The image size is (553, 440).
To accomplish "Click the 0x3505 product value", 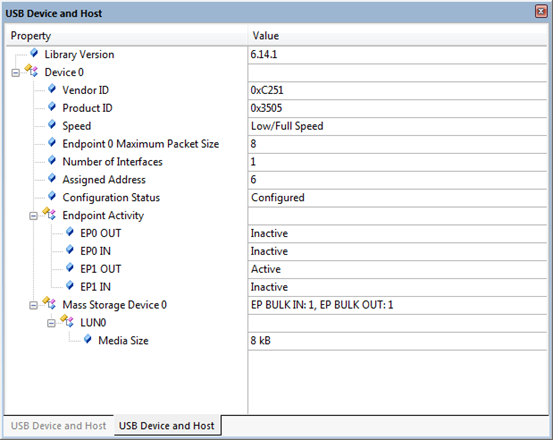I will [x=266, y=108].
